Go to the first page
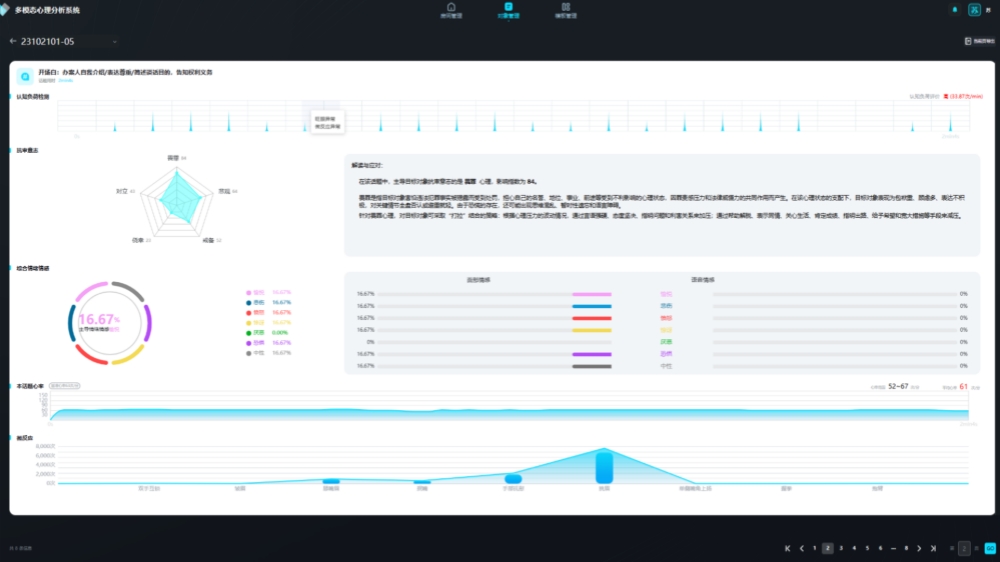Image resolution: width=1000 pixels, height=562 pixels. (x=788, y=549)
